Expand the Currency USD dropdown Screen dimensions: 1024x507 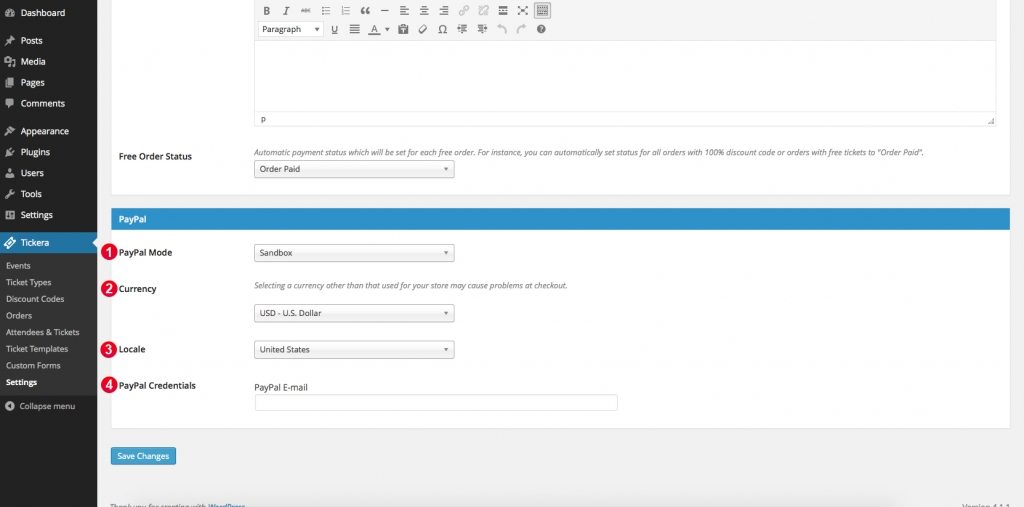(x=354, y=313)
